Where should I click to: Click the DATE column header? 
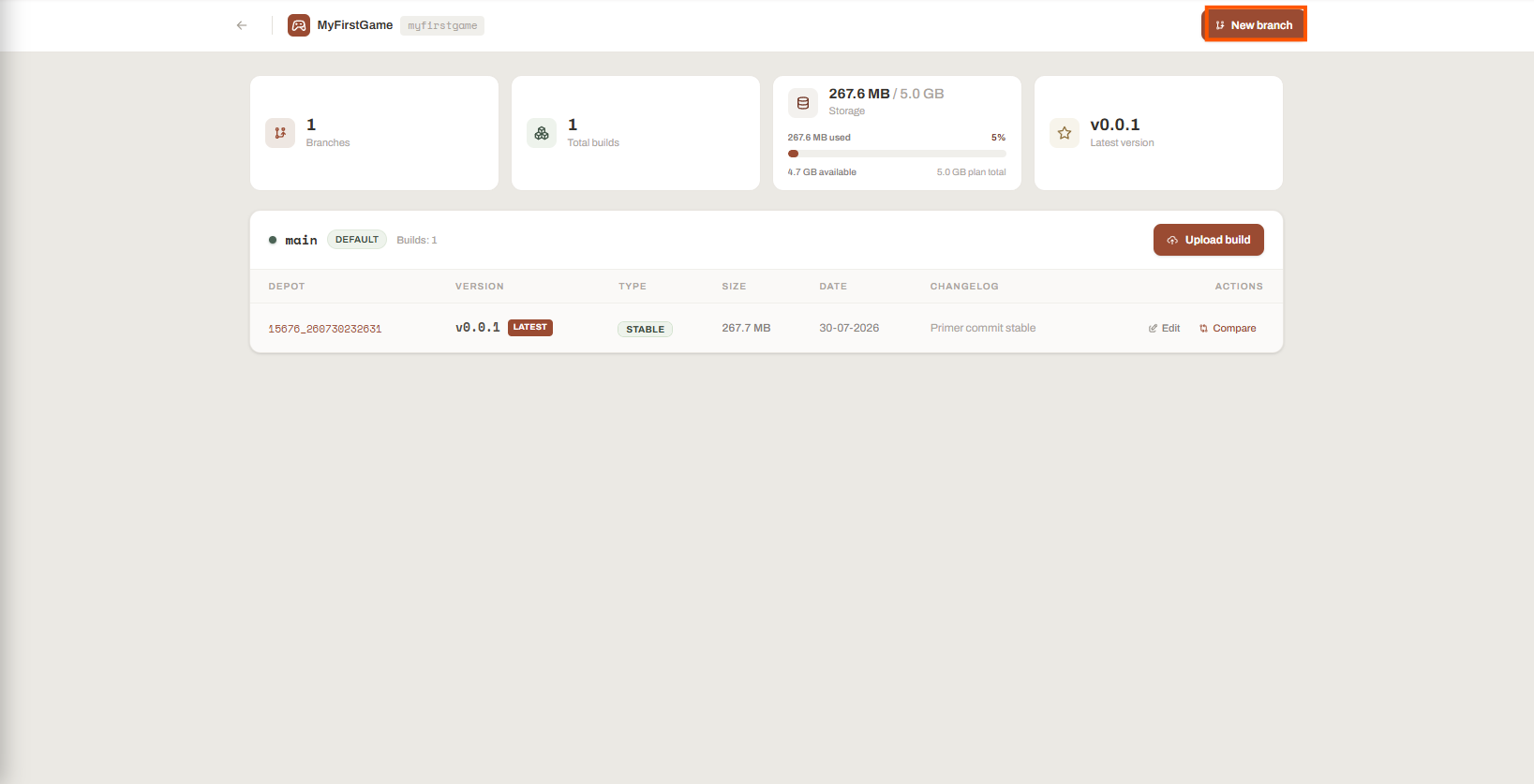pos(833,287)
